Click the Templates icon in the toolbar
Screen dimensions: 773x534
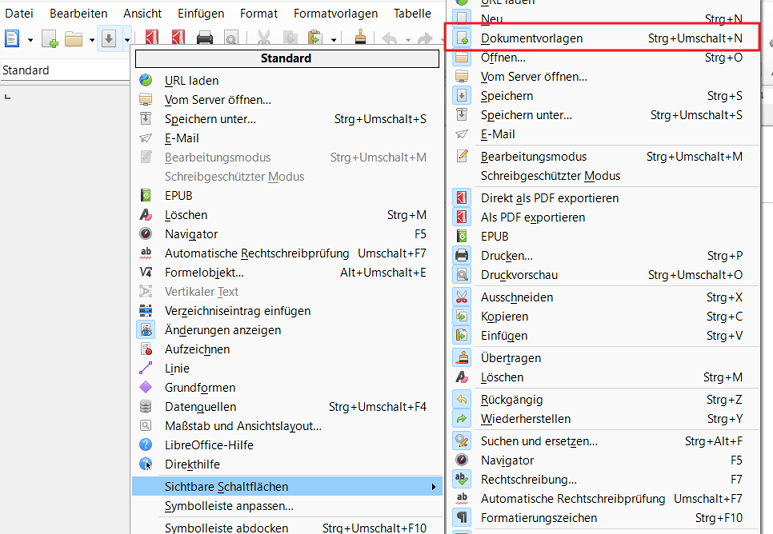50,39
